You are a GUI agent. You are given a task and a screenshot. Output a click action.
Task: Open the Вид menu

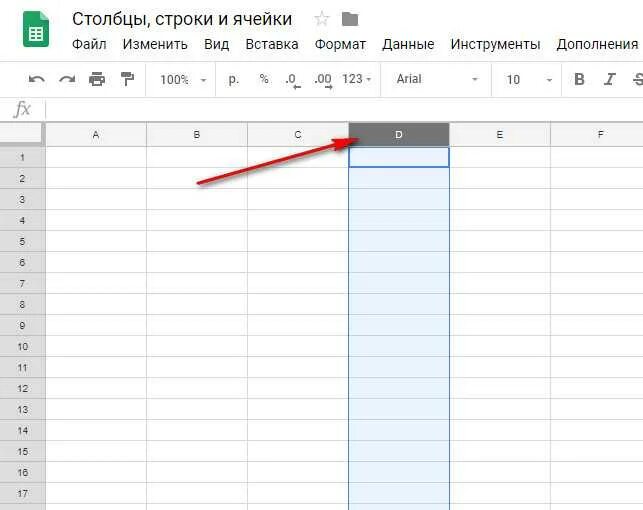[217, 44]
